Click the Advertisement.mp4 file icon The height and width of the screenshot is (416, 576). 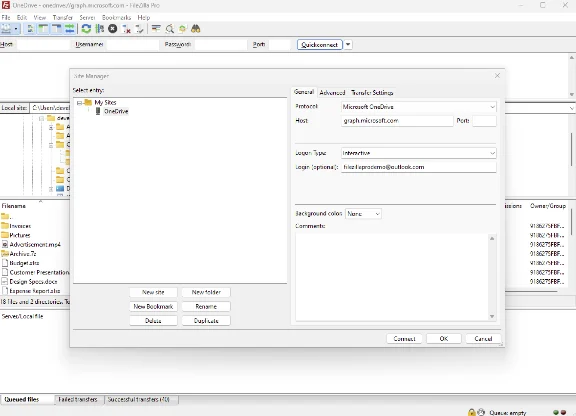pyautogui.click(x=5, y=244)
